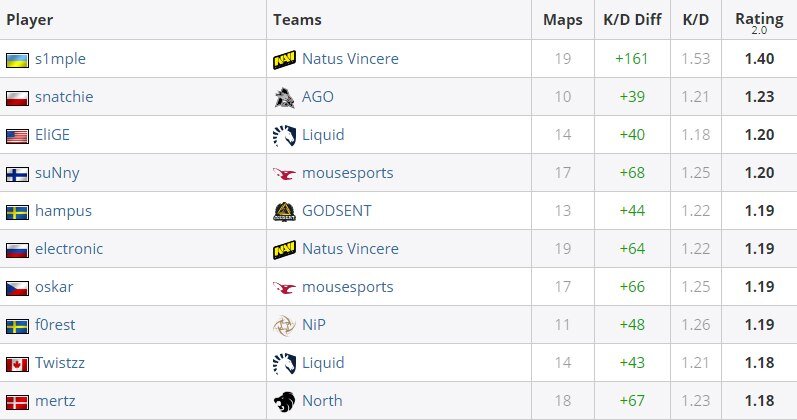The height and width of the screenshot is (420, 797).
Task: Click the Canada flag beside Twistzz
Action: tap(17, 364)
